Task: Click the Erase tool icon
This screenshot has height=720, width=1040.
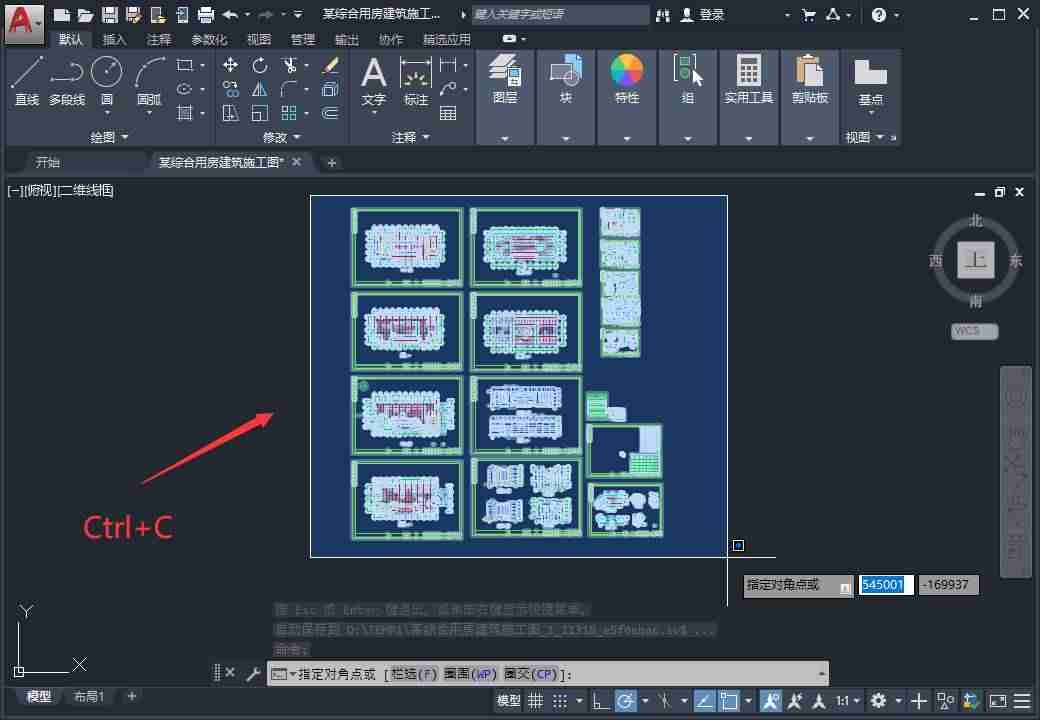Action: click(x=330, y=64)
